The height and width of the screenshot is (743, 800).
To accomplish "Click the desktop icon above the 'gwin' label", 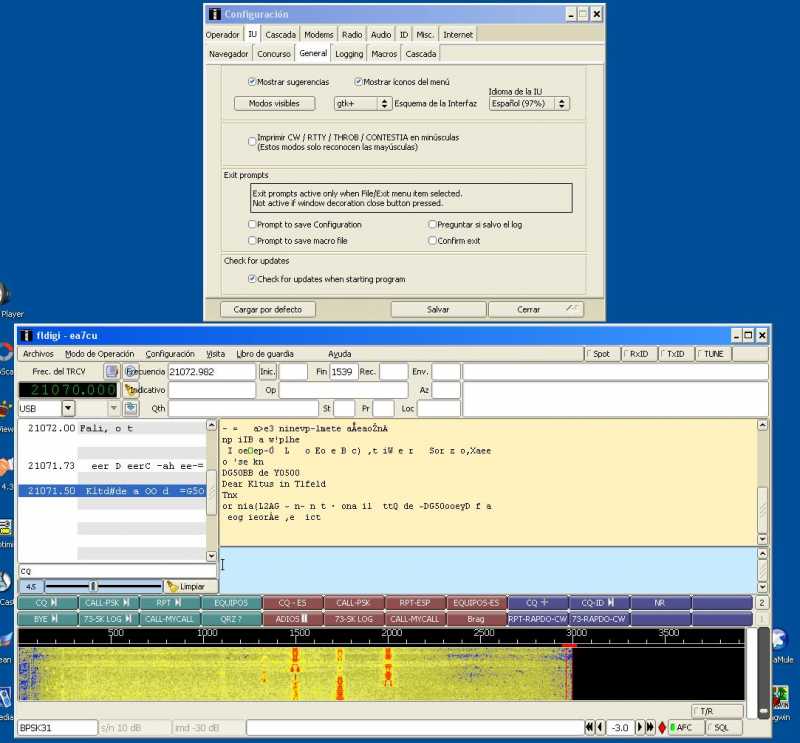I will coord(780,698).
